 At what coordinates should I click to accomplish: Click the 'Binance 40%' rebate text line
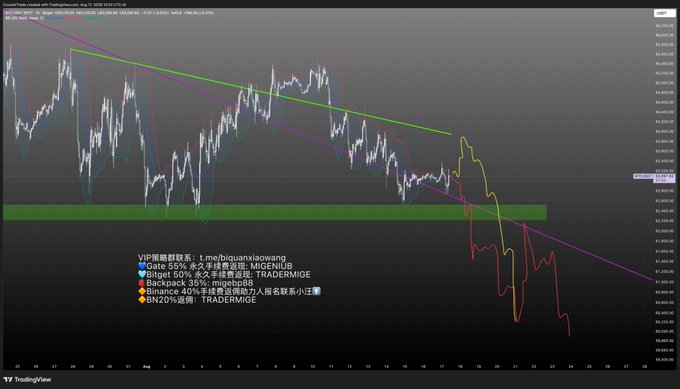tap(229, 291)
